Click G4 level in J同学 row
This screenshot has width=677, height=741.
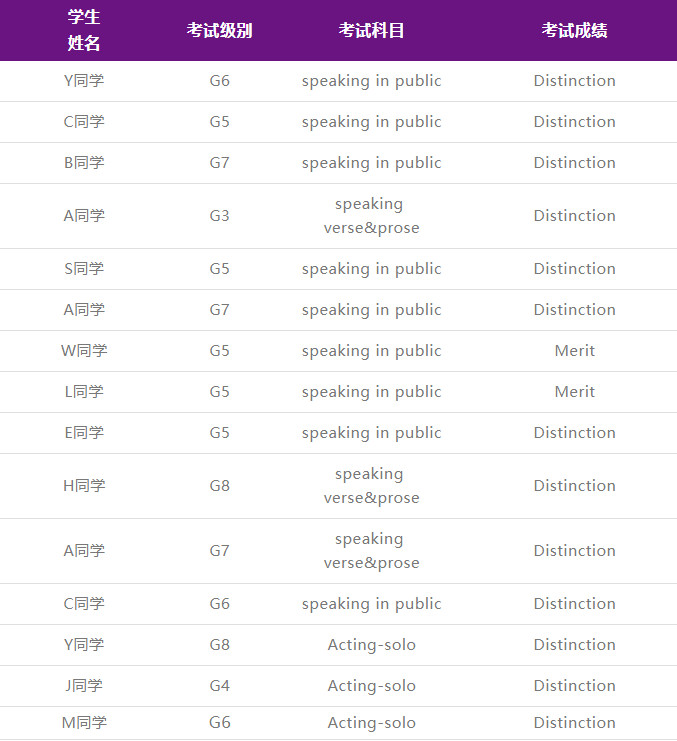tap(220, 686)
